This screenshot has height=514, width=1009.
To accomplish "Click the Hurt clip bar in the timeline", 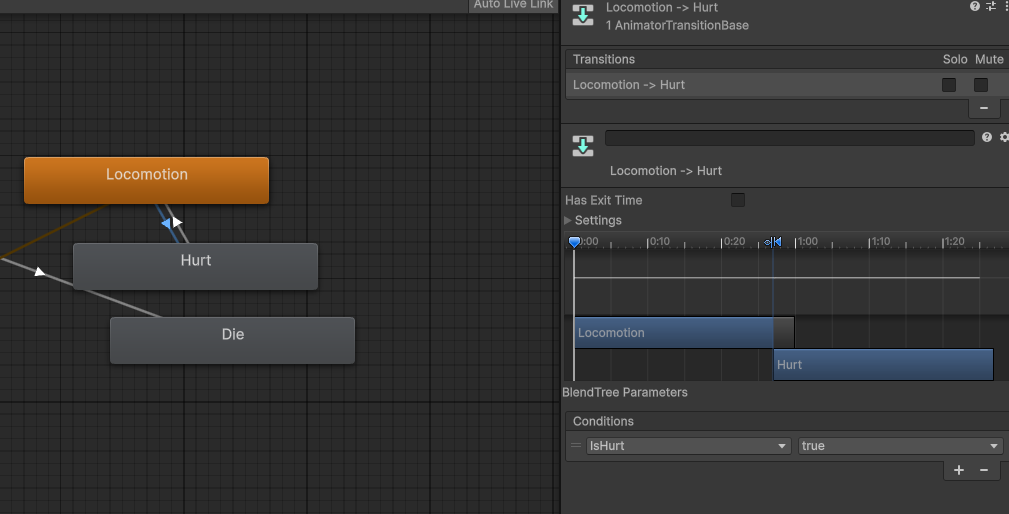I will pyautogui.click(x=883, y=365).
